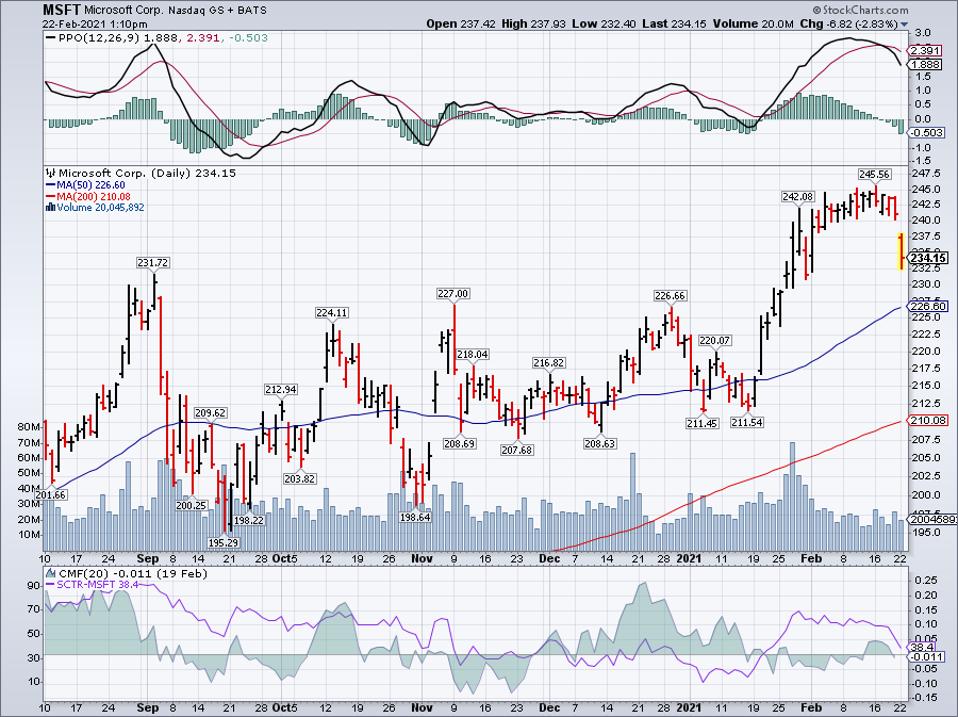
Task: Click the PPO(12,26,9) indicator label
Action: coord(99,38)
